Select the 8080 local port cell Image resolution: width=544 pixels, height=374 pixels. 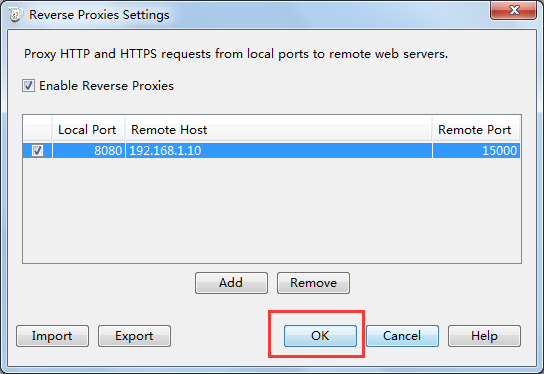click(88, 151)
